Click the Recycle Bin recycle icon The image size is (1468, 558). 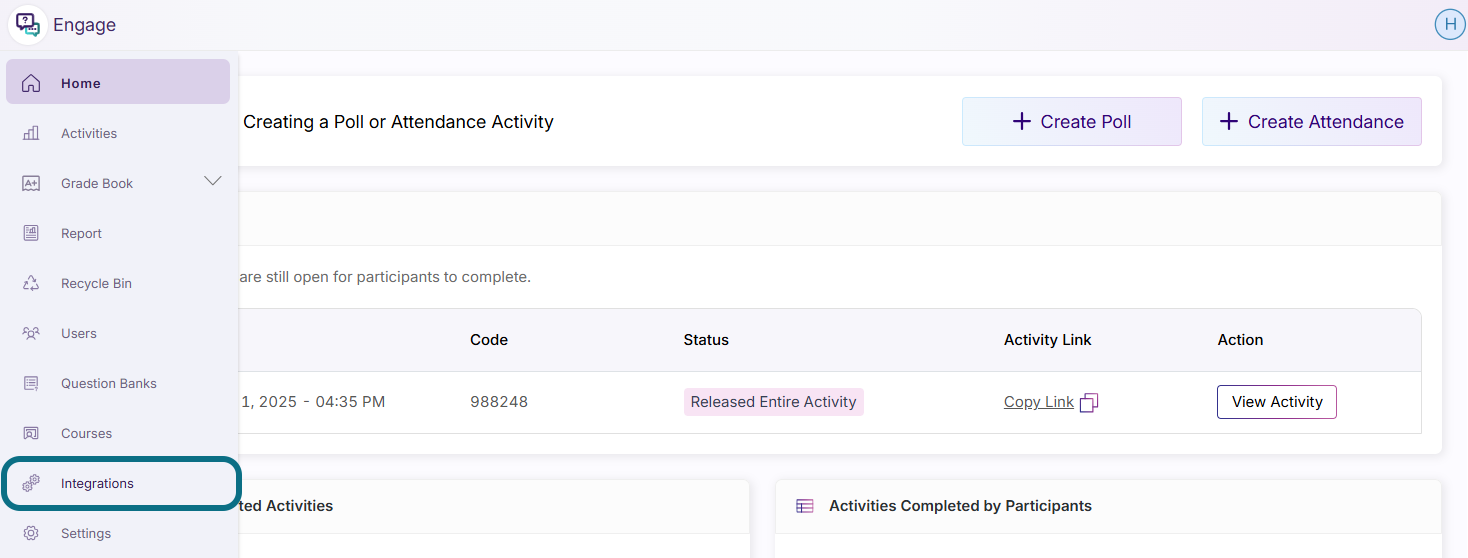pyautogui.click(x=31, y=283)
